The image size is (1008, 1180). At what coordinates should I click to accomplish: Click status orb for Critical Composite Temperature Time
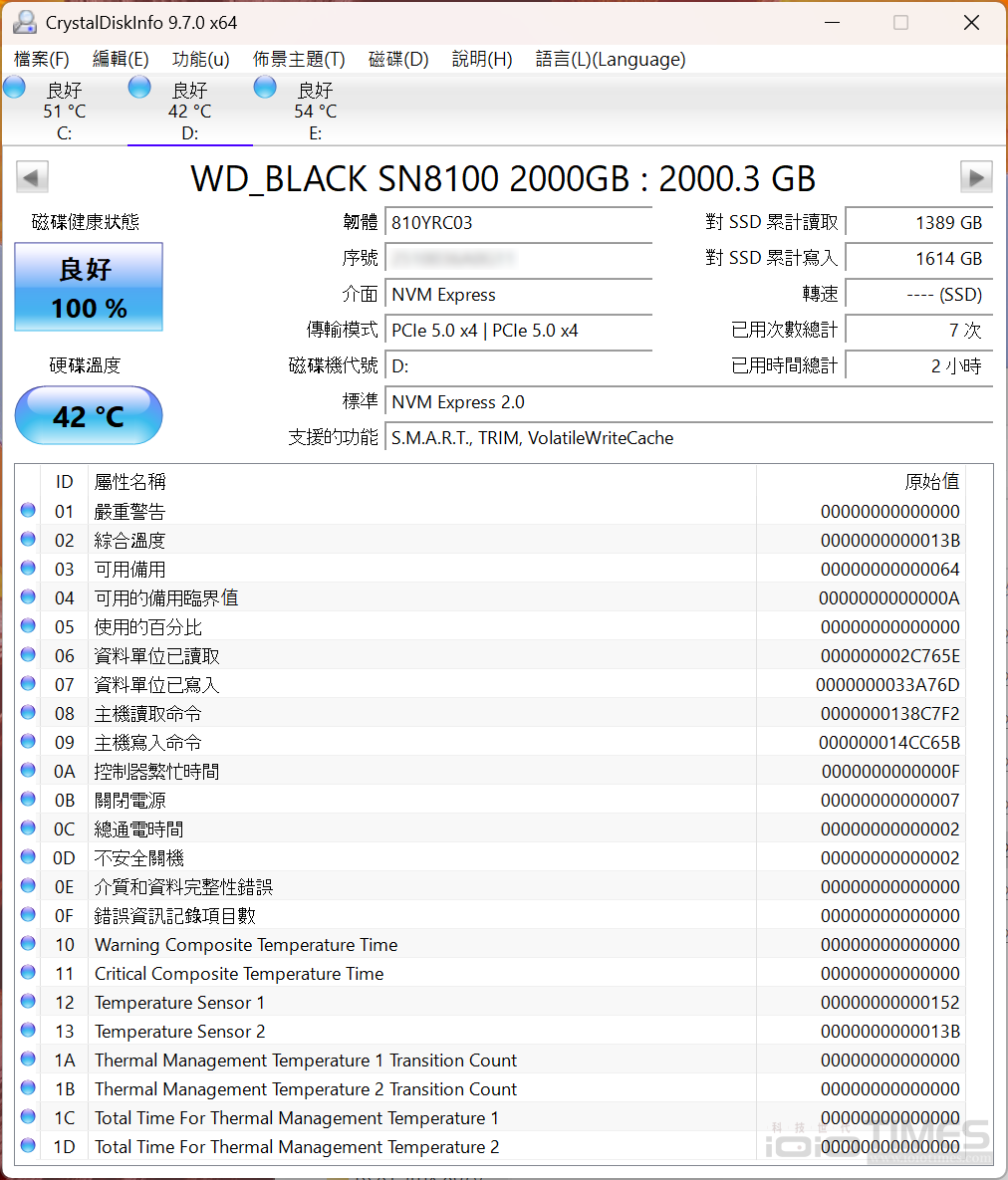point(28,972)
